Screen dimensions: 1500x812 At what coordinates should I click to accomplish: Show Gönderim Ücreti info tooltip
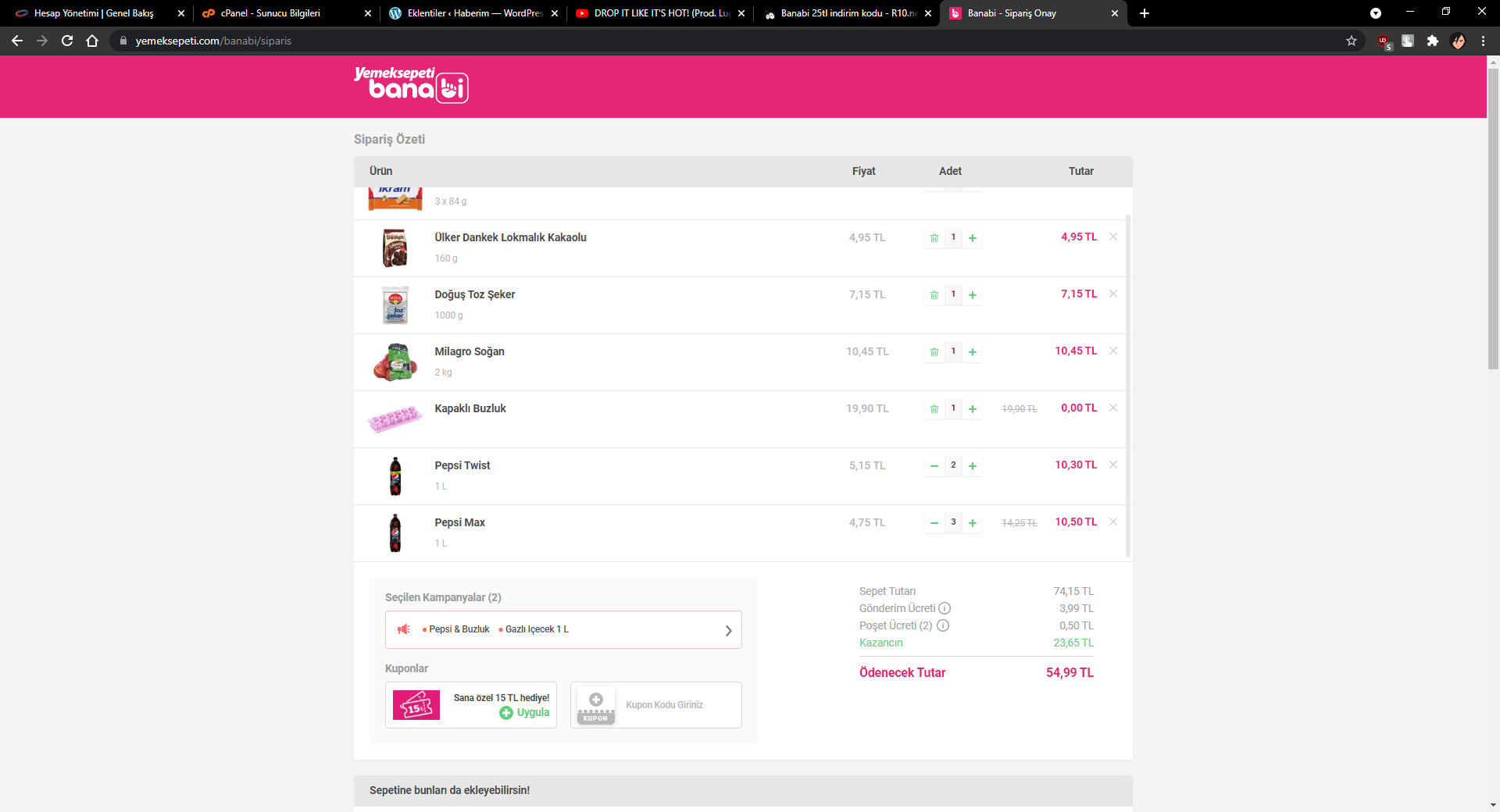tap(945, 608)
